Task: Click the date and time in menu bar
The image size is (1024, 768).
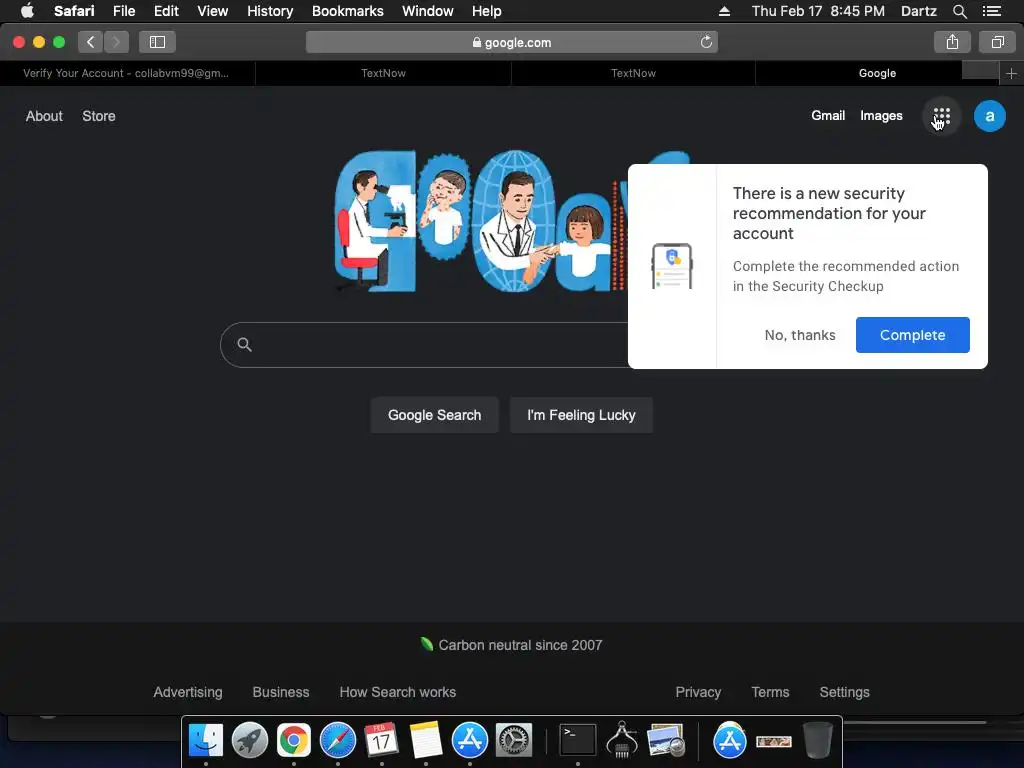Action: pos(818,11)
